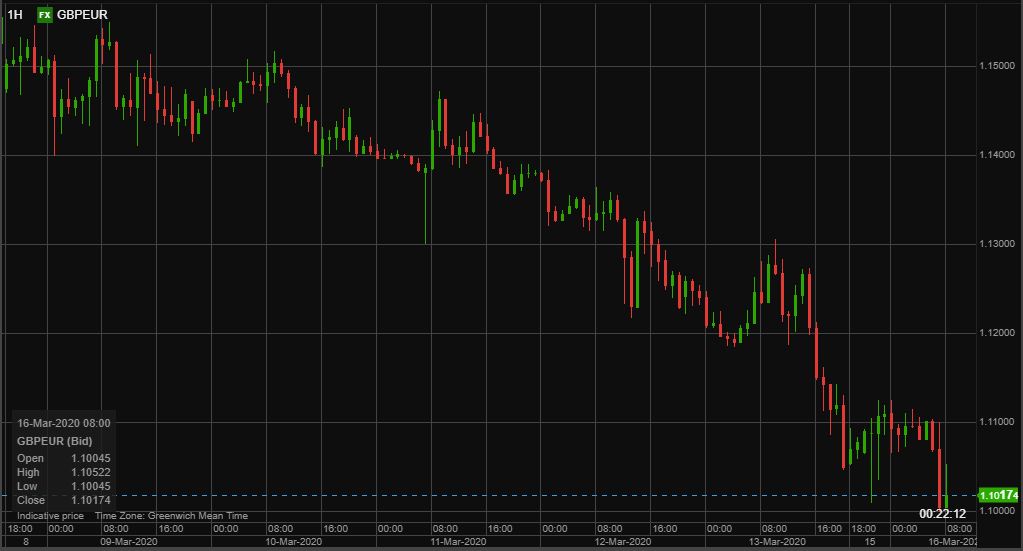The image size is (1023, 551).
Task: Click the 1.11000 price axis label
Action: click(997, 422)
